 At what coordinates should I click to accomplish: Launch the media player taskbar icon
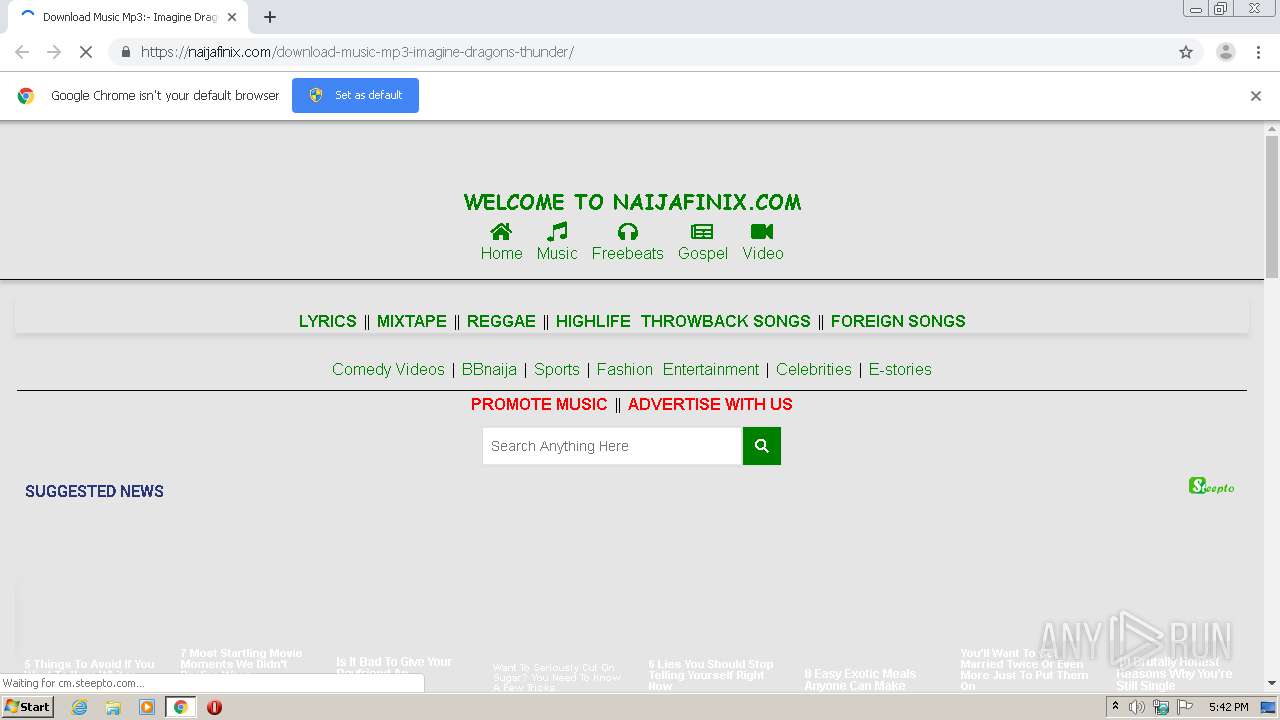tap(147, 707)
